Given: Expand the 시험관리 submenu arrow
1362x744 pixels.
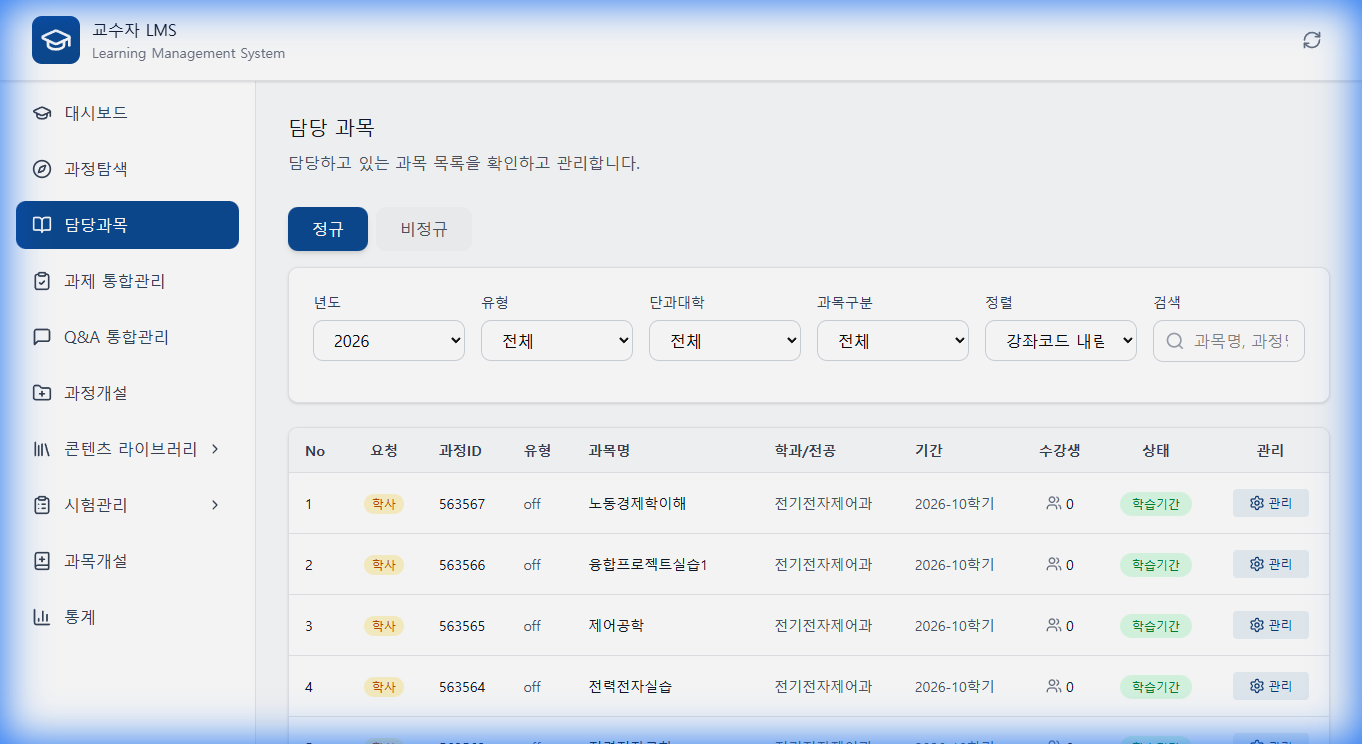Looking at the screenshot, I should click(x=213, y=505).
